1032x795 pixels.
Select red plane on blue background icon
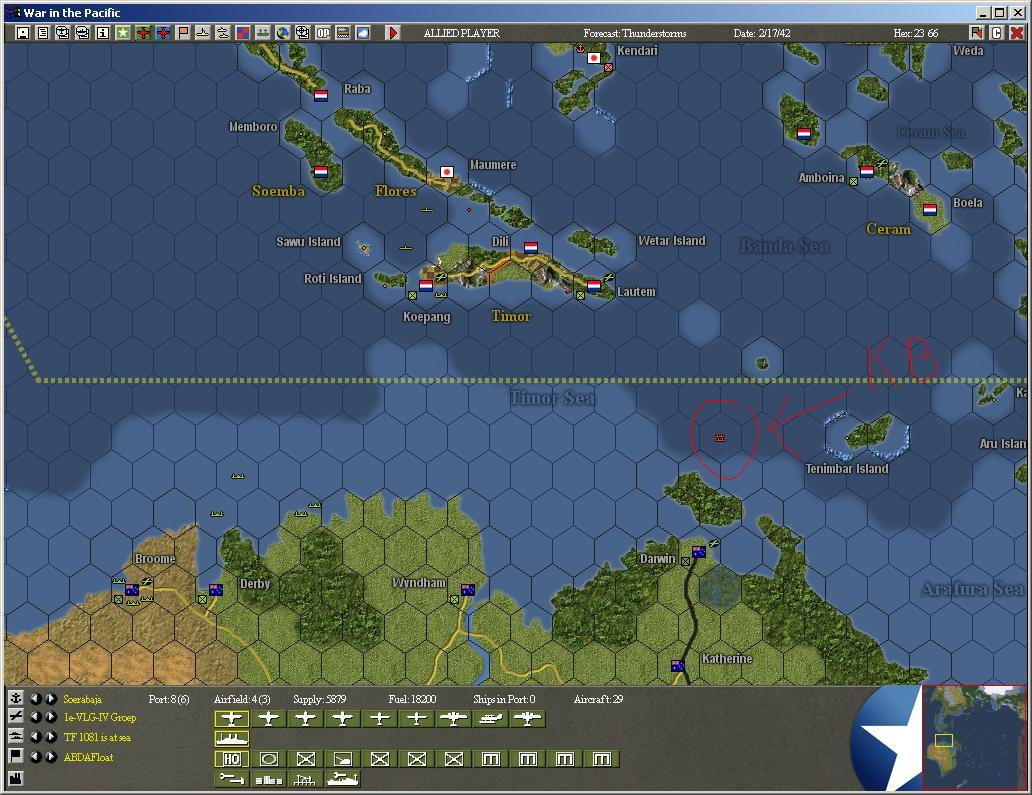click(x=163, y=33)
